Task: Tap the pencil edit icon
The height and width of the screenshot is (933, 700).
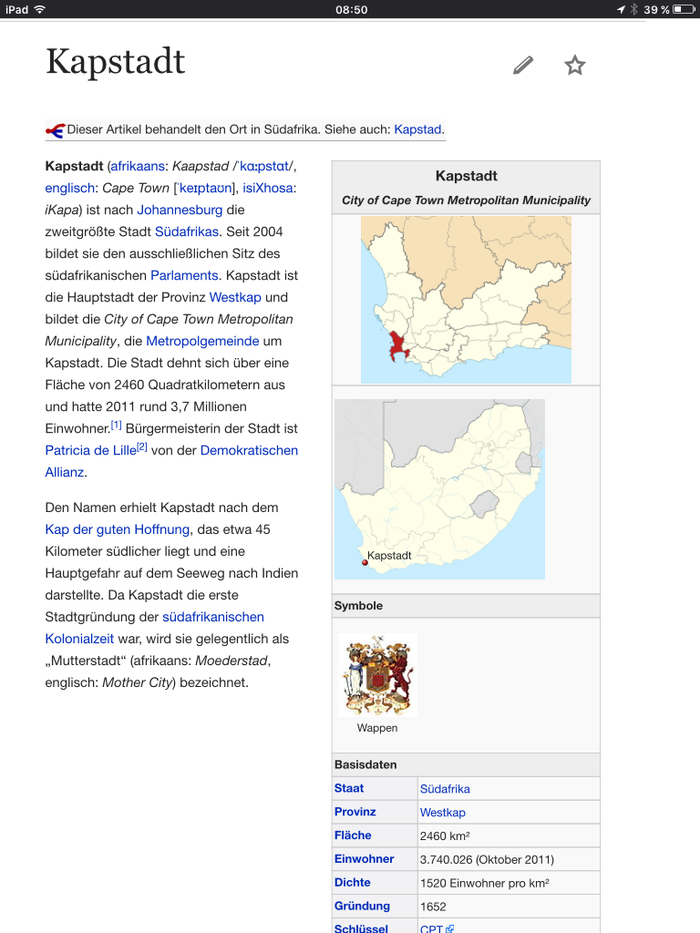Action: click(x=523, y=65)
